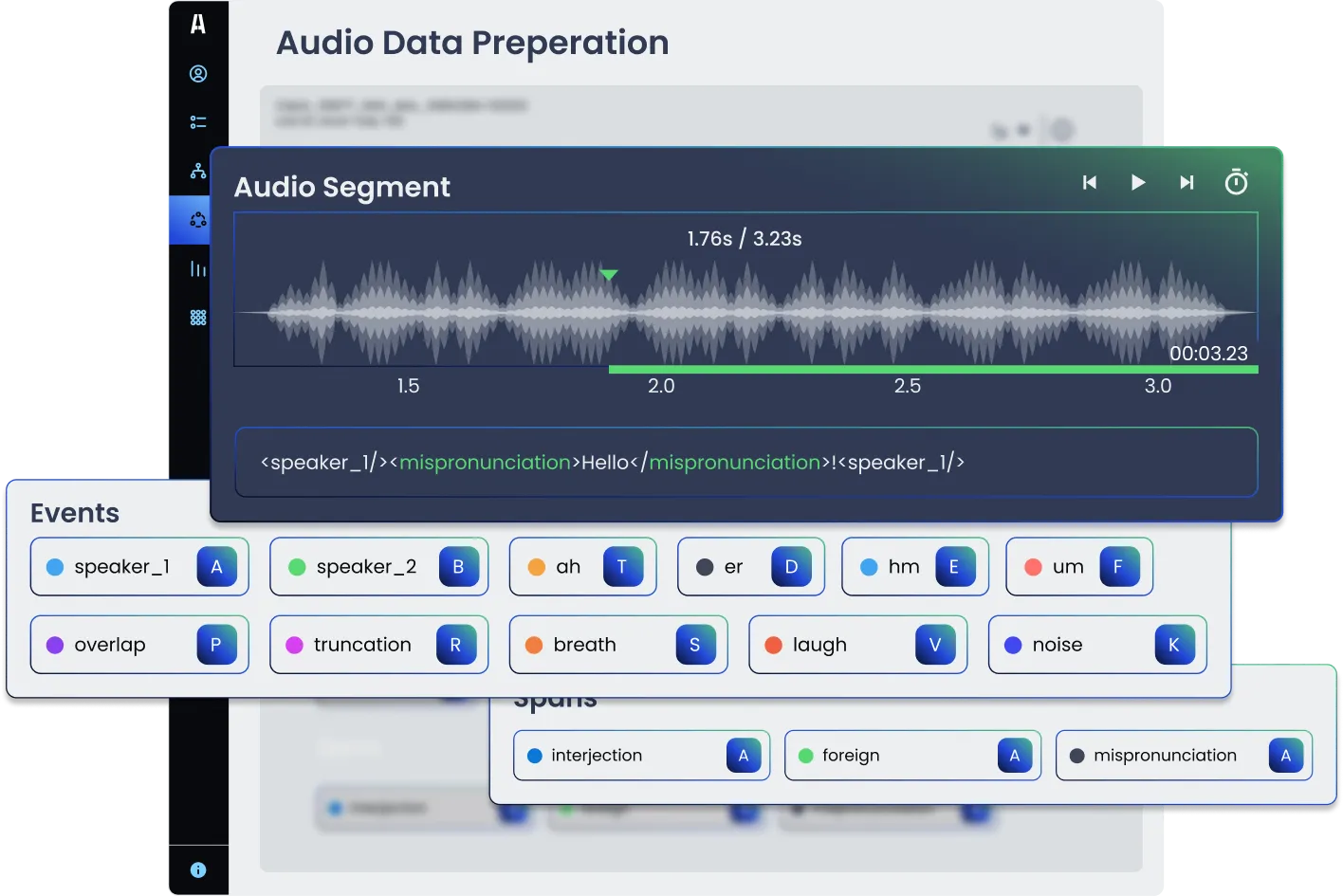1343x896 pixels.
Task: Select the foreign span annotation
Action: (x=912, y=756)
